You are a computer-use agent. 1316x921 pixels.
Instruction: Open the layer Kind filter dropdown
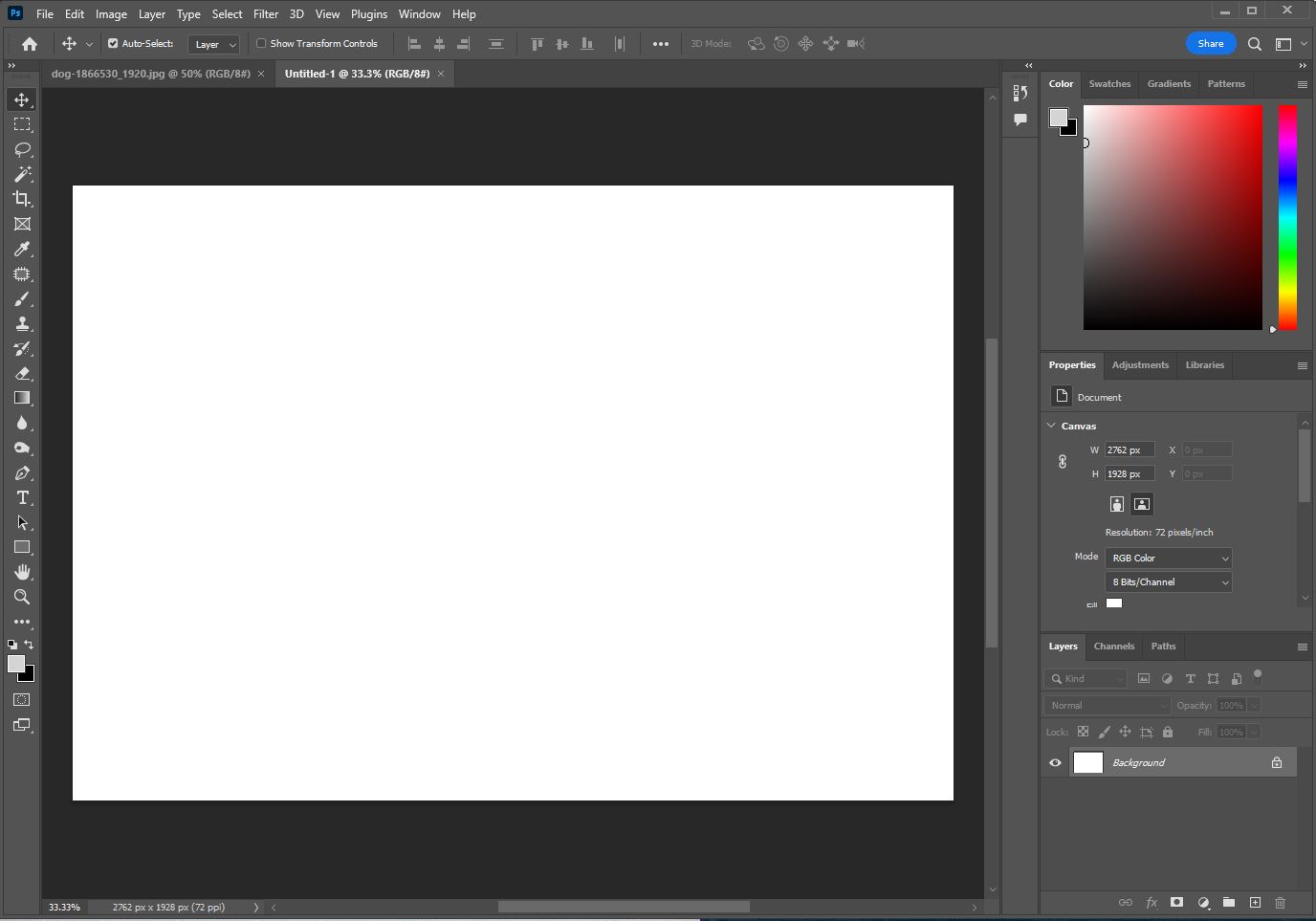click(1086, 679)
